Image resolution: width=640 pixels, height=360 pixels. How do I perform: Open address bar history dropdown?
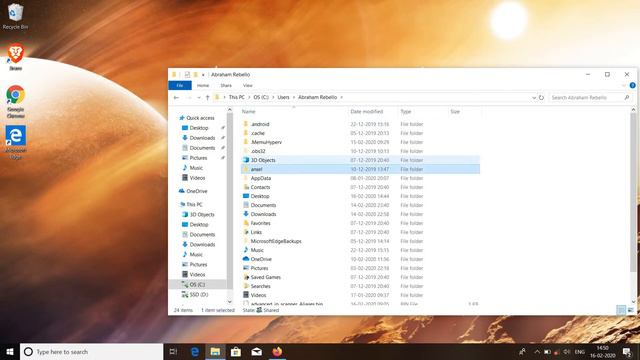[x=534, y=98]
